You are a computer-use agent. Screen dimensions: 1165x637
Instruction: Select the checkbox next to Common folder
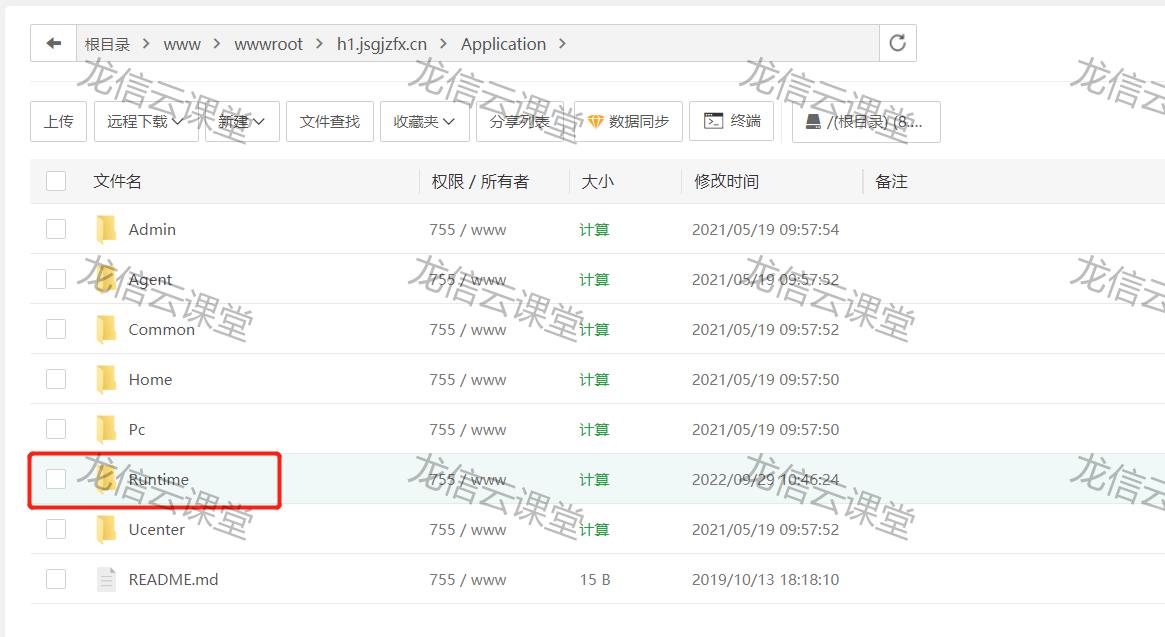point(56,329)
